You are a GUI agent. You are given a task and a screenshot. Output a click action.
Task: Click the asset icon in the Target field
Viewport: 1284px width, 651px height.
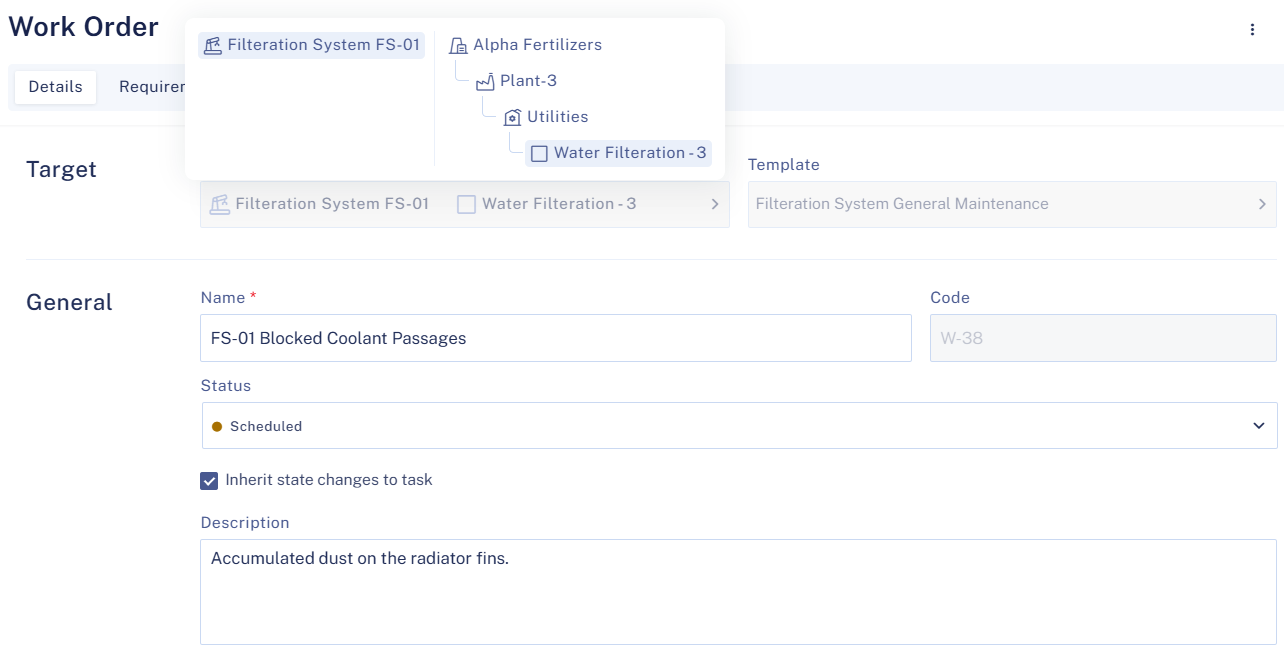pyautogui.click(x=220, y=204)
